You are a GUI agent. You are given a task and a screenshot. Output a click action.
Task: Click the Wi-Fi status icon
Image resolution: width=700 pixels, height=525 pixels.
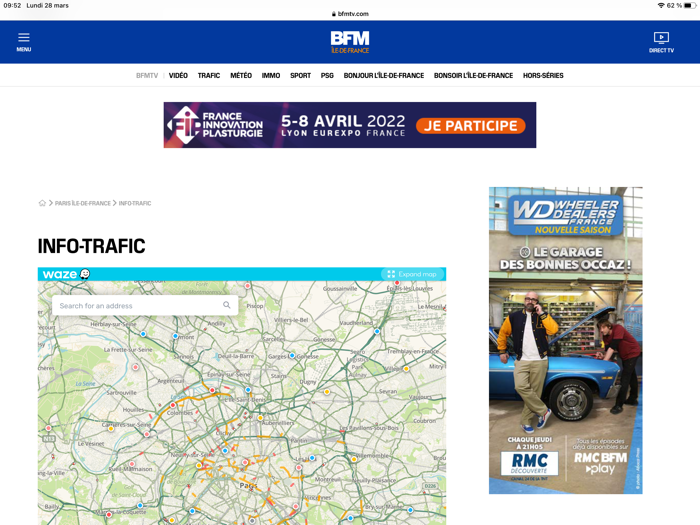point(661,5)
